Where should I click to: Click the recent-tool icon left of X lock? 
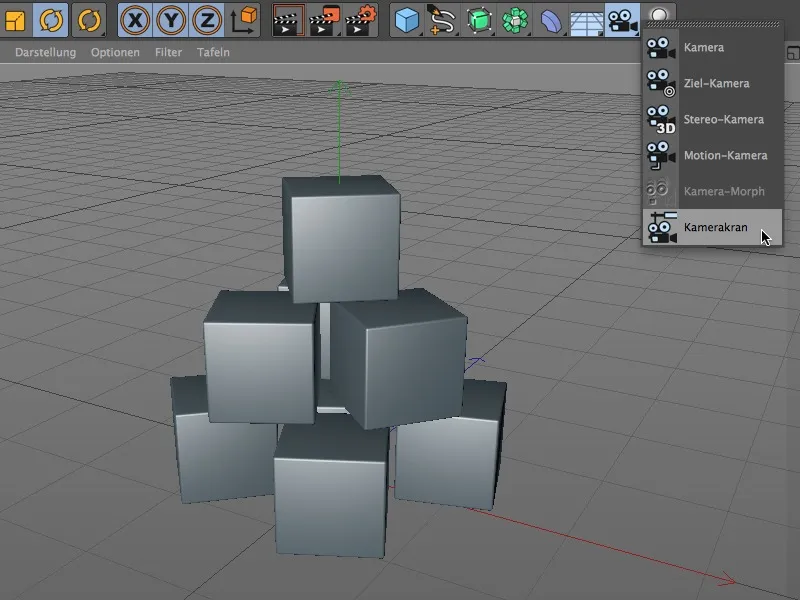89,20
